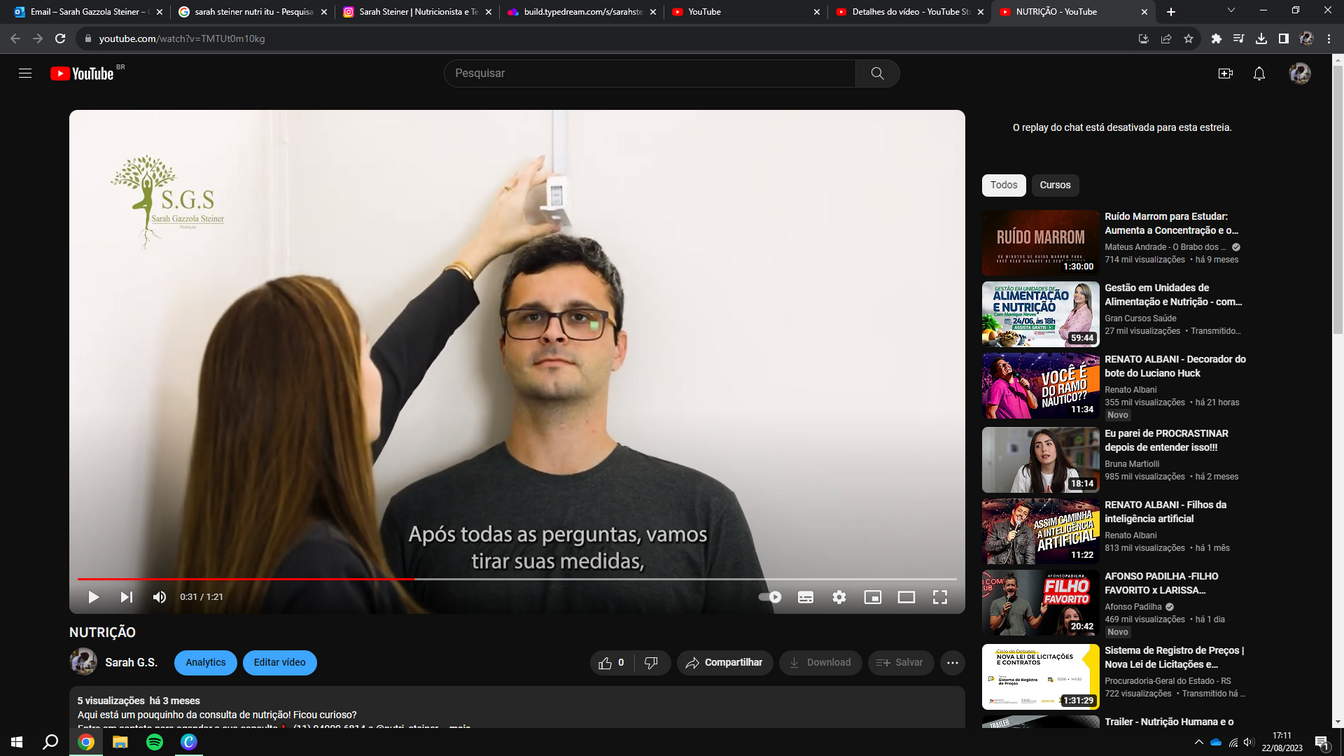Skip to next video
Viewport: 1344px width, 756px height.
(126, 597)
